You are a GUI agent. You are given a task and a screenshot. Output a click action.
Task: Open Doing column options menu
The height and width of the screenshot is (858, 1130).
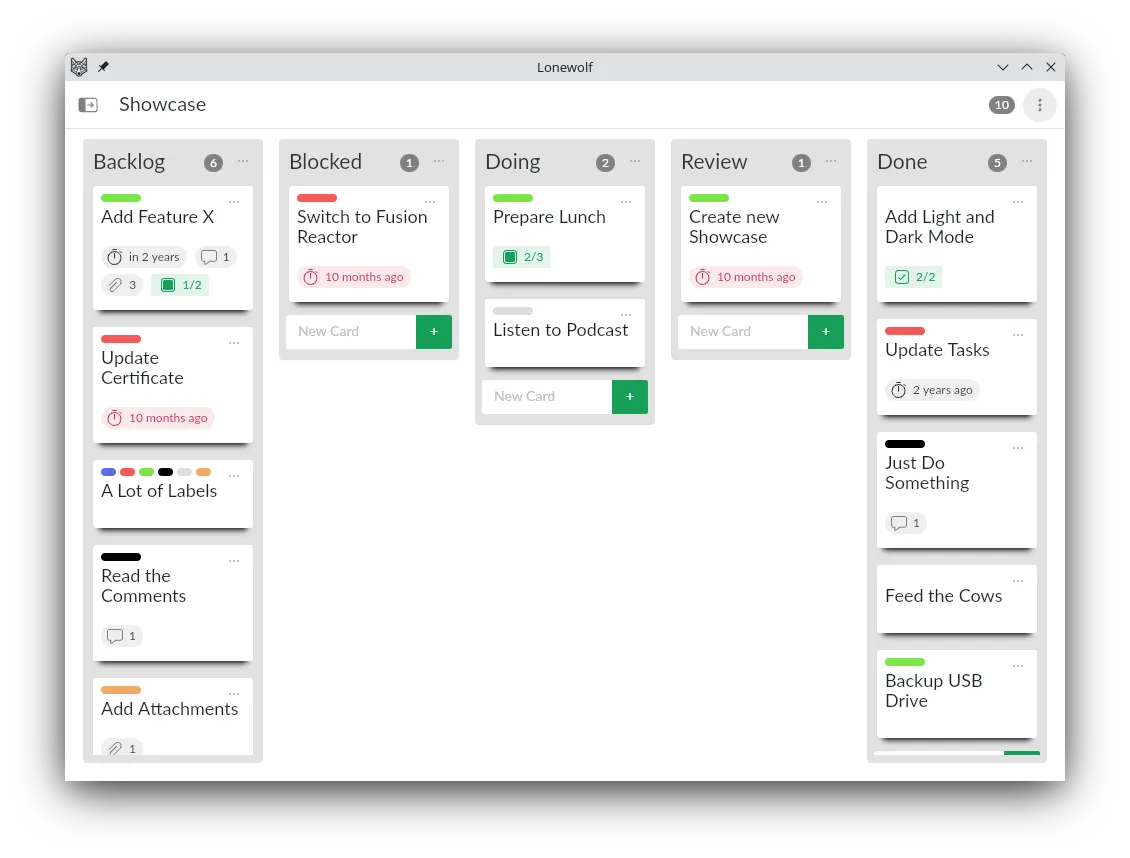pos(635,161)
